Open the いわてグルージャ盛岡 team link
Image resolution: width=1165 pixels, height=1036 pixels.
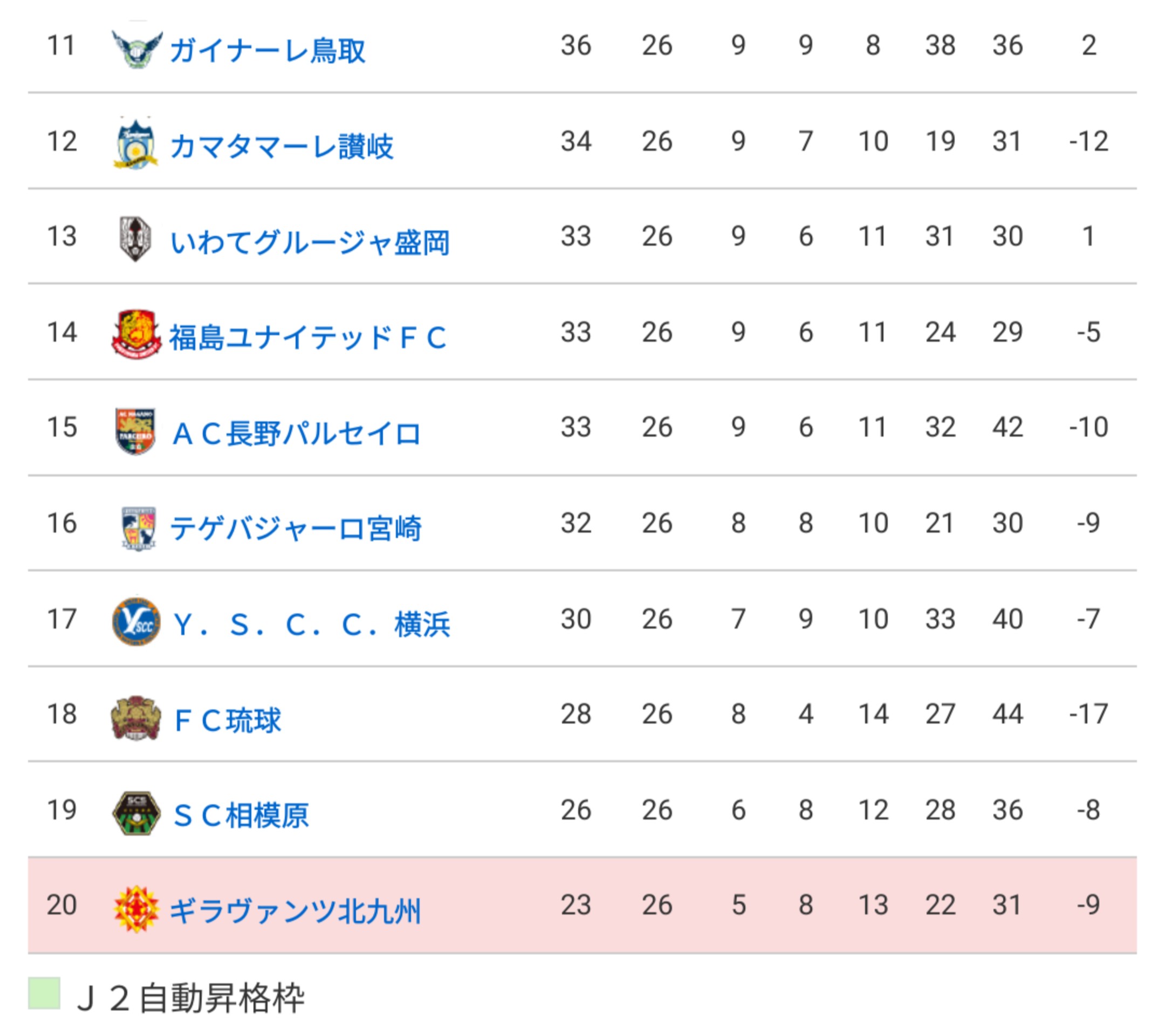310,242
